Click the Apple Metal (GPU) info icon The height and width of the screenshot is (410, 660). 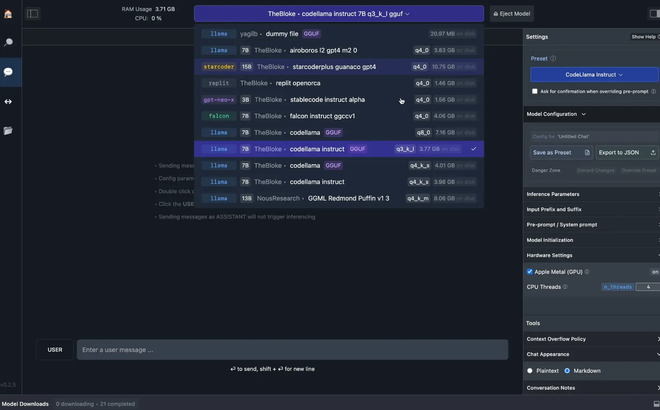click(x=587, y=272)
